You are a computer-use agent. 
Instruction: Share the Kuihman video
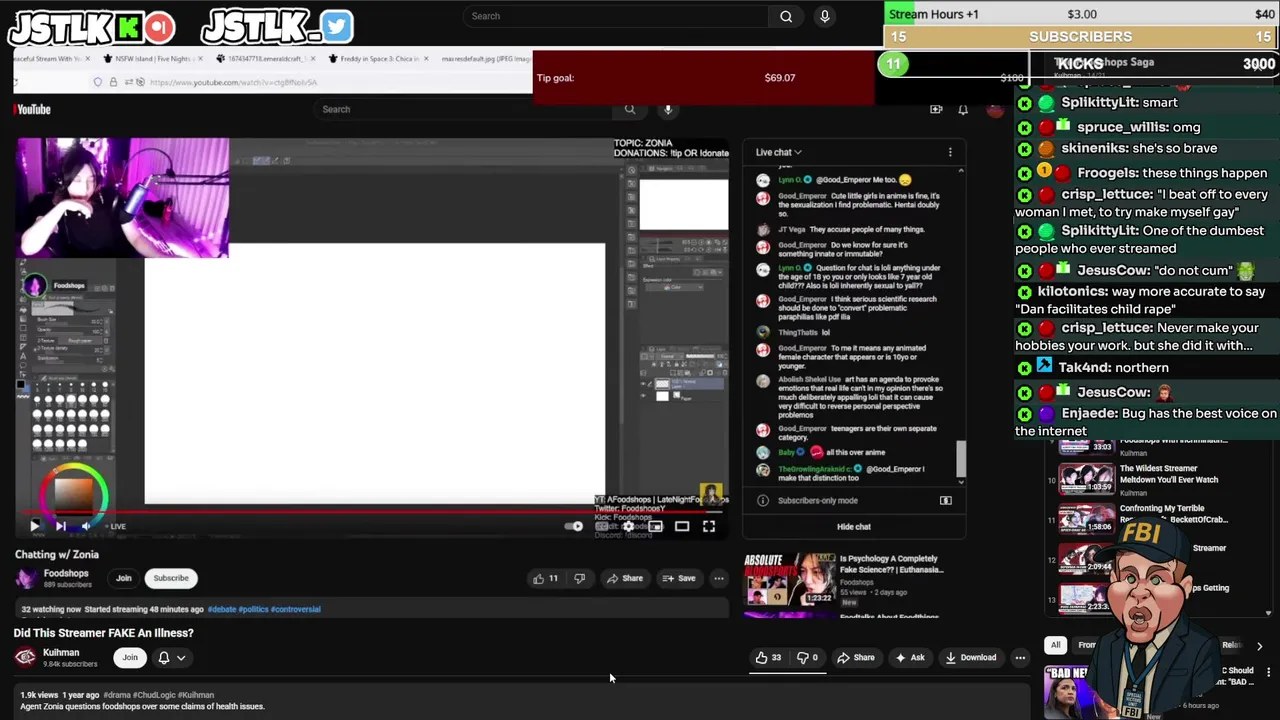856,657
